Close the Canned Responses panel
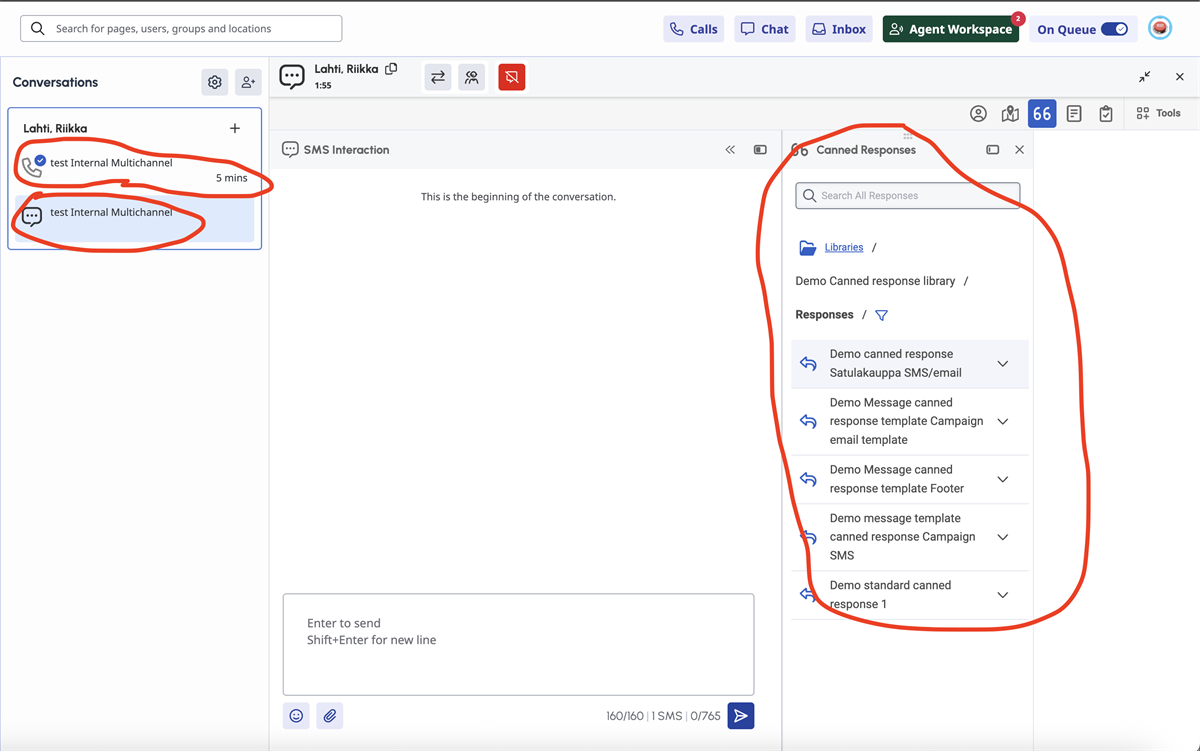This screenshot has width=1200, height=751. tap(1019, 150)
